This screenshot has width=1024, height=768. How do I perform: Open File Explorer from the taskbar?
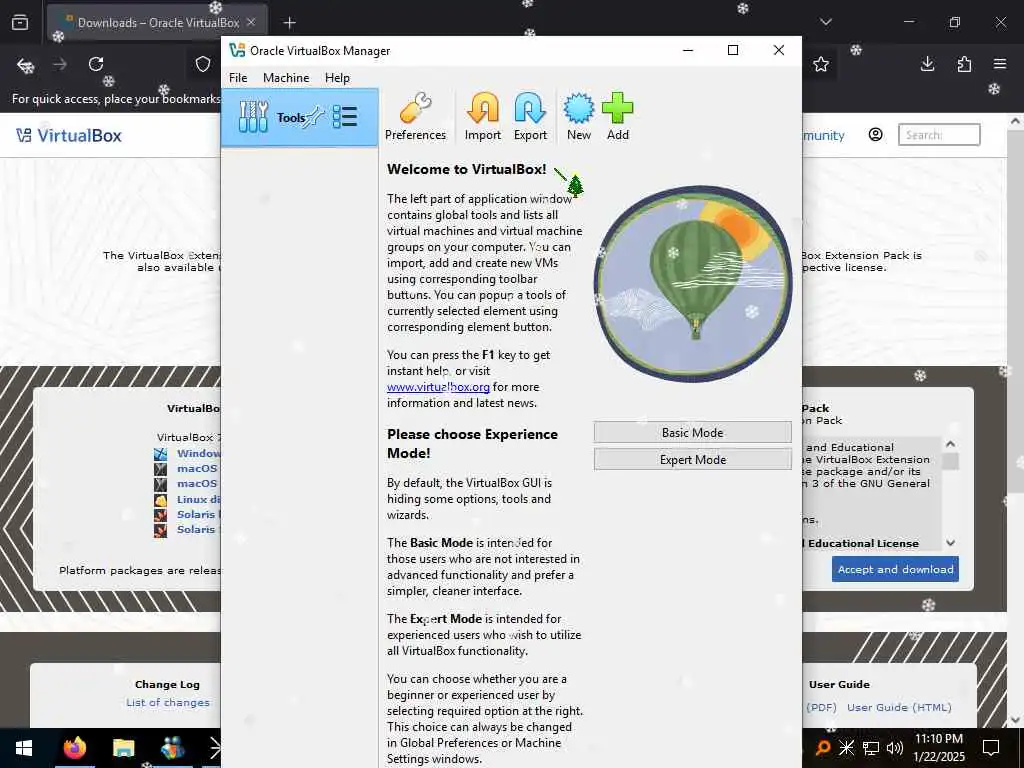click(x=123, y=748)
